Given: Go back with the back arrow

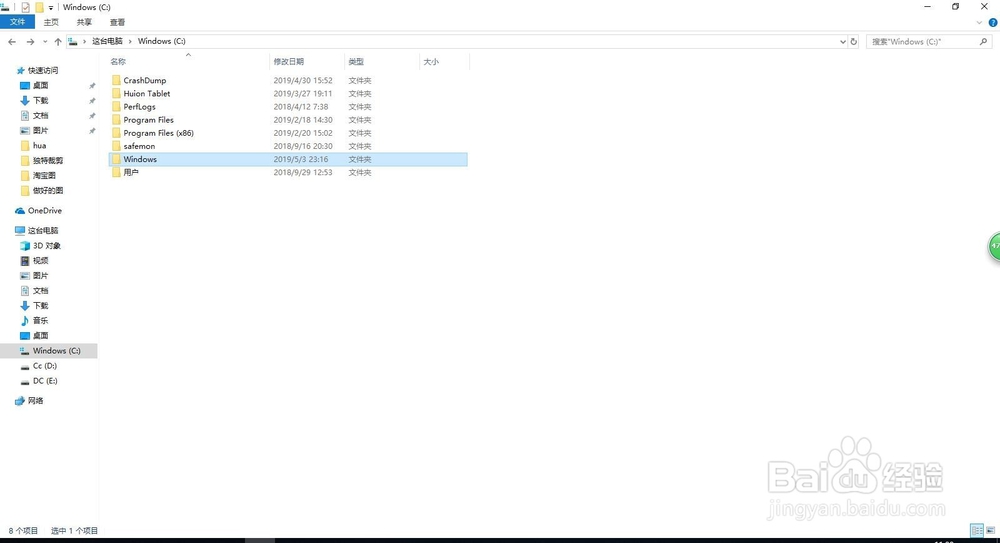Looking at the screenshot, I should click(x=12, y=41).
